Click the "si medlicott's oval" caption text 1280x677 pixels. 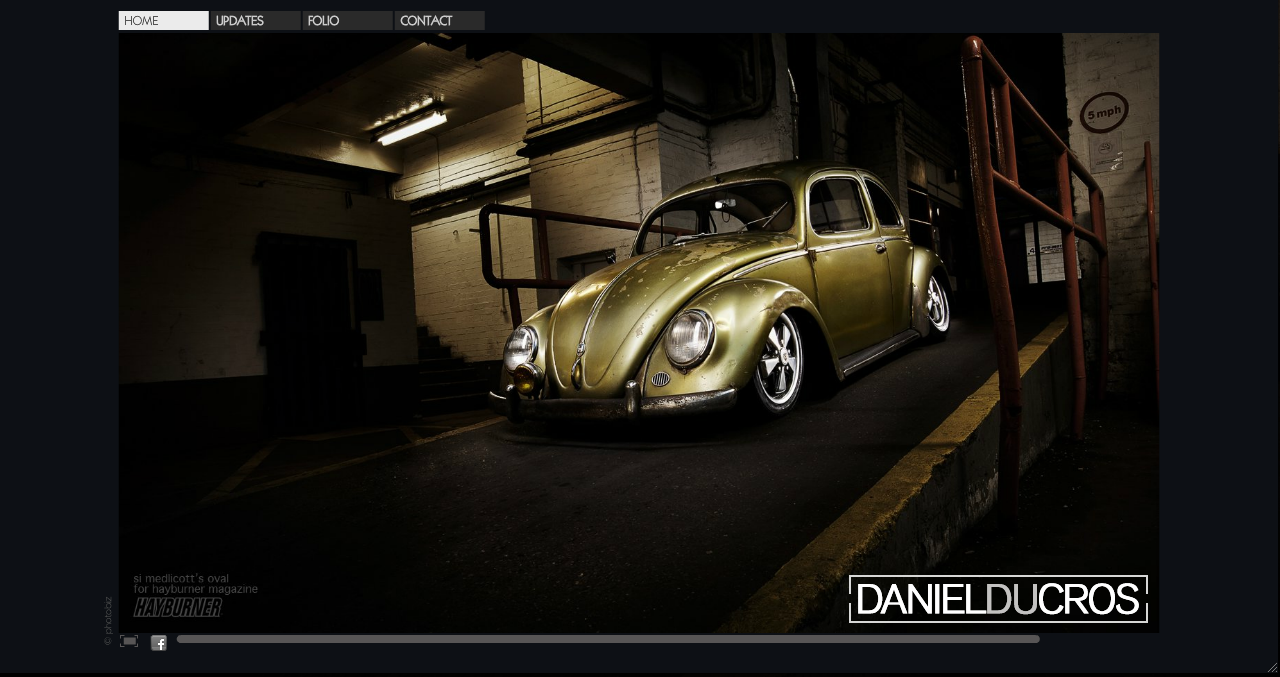(x=181, y=578)
